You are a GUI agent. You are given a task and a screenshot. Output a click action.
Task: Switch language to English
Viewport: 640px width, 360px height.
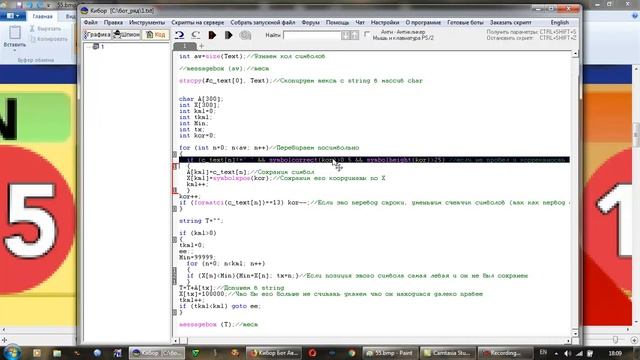tap(560, 22)
